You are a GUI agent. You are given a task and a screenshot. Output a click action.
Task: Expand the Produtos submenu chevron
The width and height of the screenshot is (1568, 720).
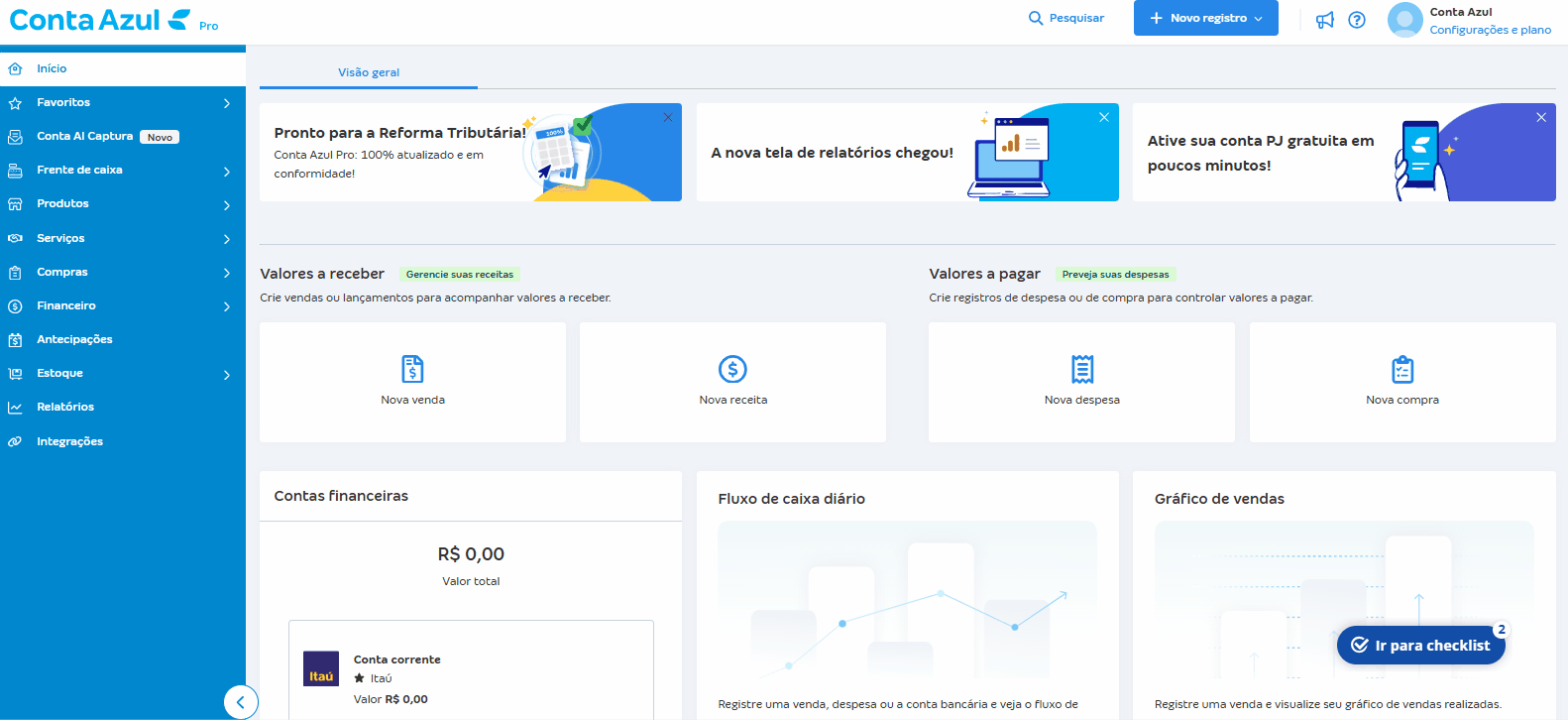[227, 205]
